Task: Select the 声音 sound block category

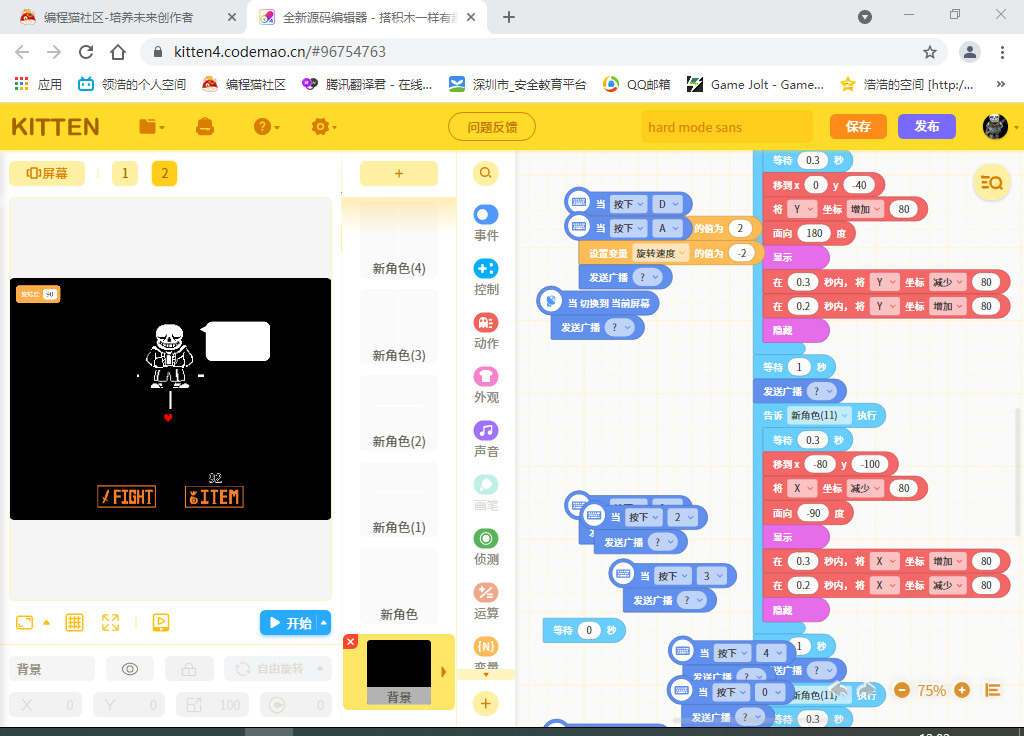Action: point(486,440)
